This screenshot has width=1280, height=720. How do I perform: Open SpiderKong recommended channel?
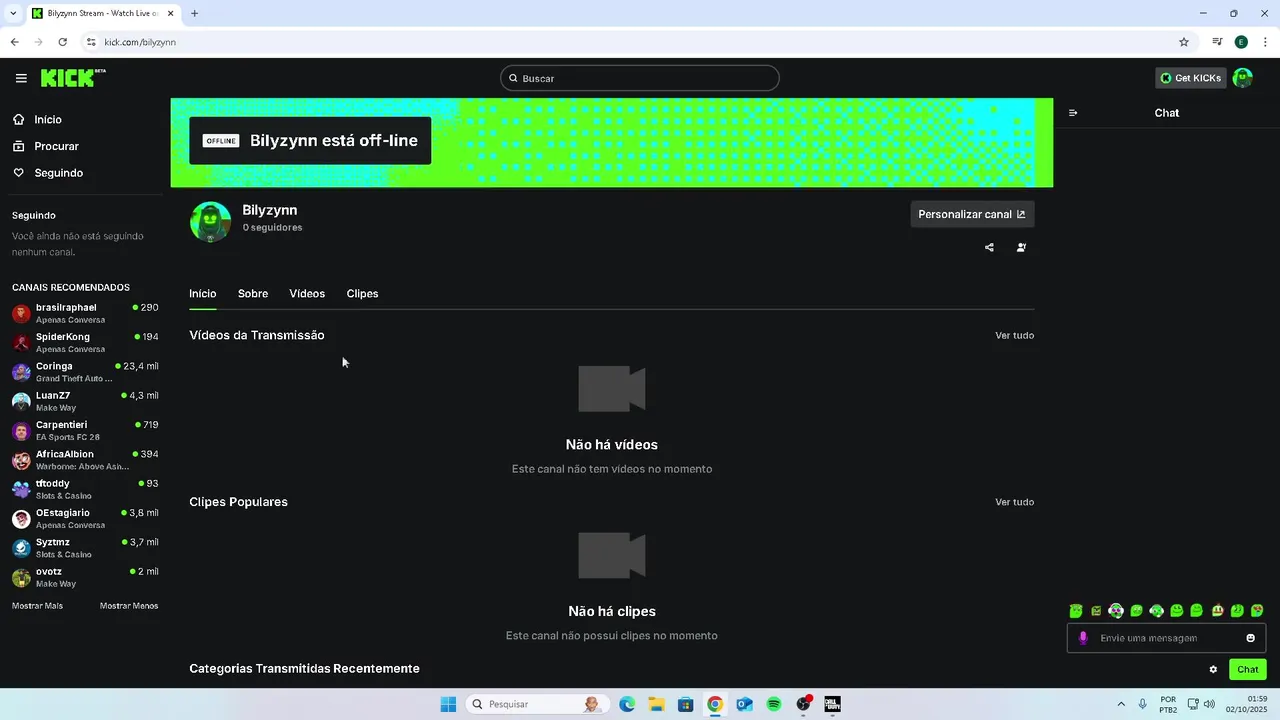pos(85,343)
